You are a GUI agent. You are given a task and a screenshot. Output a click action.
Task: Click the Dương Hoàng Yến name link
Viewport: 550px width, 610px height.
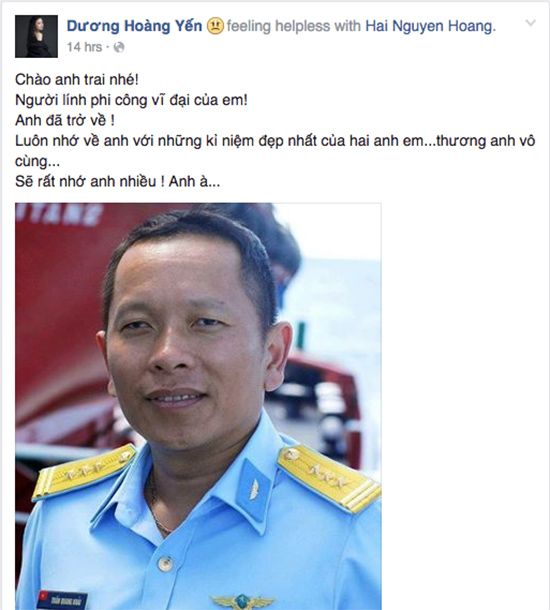(134, 26)
